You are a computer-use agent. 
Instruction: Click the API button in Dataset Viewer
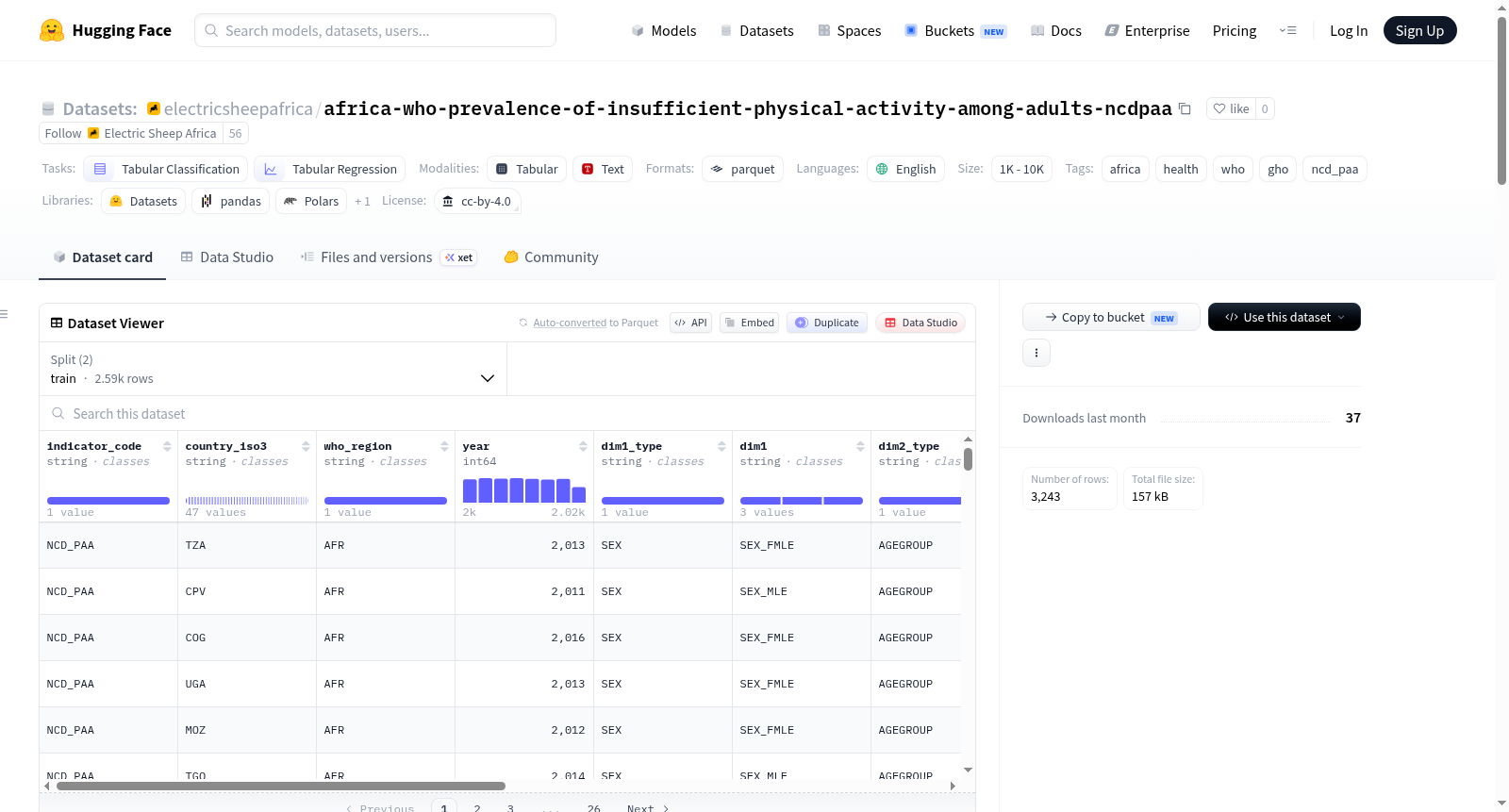[690, 323]
